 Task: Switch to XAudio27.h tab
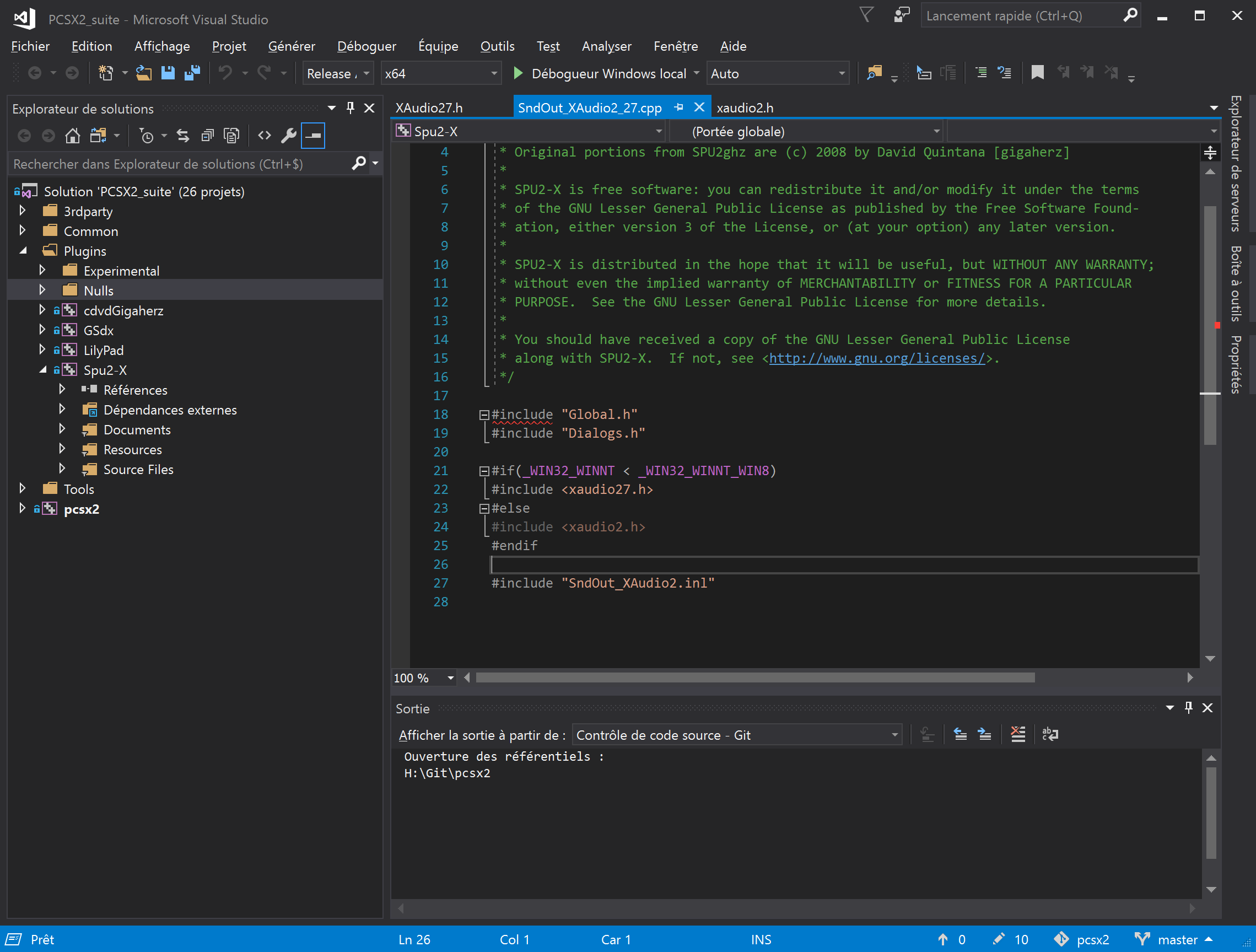pyautogui.click(x=429, y=107)
